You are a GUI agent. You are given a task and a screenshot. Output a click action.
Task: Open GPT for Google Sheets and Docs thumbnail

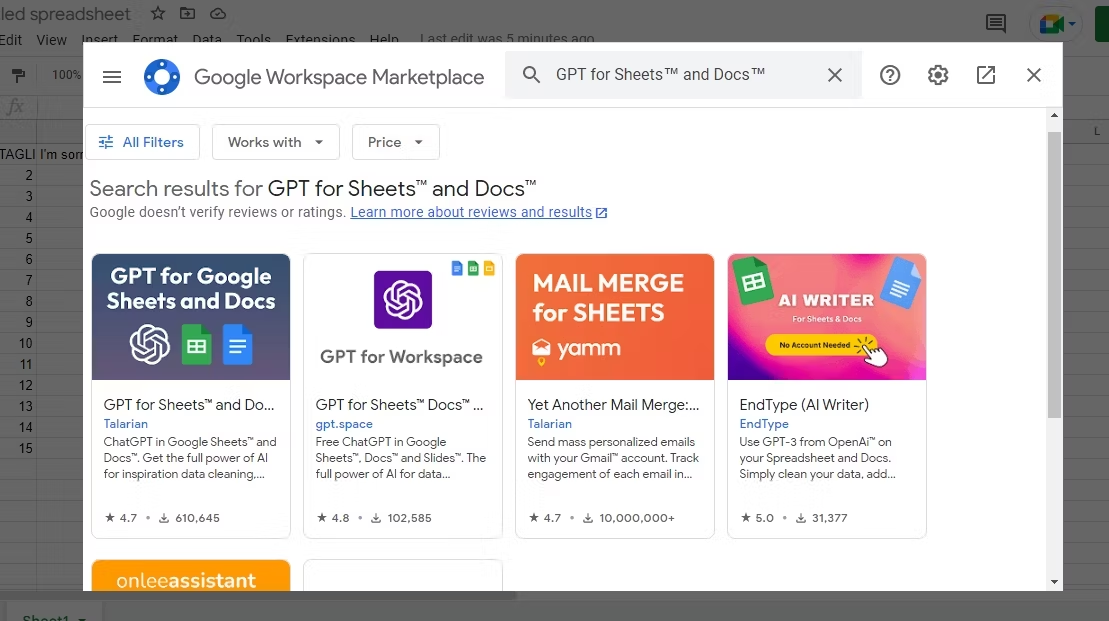point(191,317)
